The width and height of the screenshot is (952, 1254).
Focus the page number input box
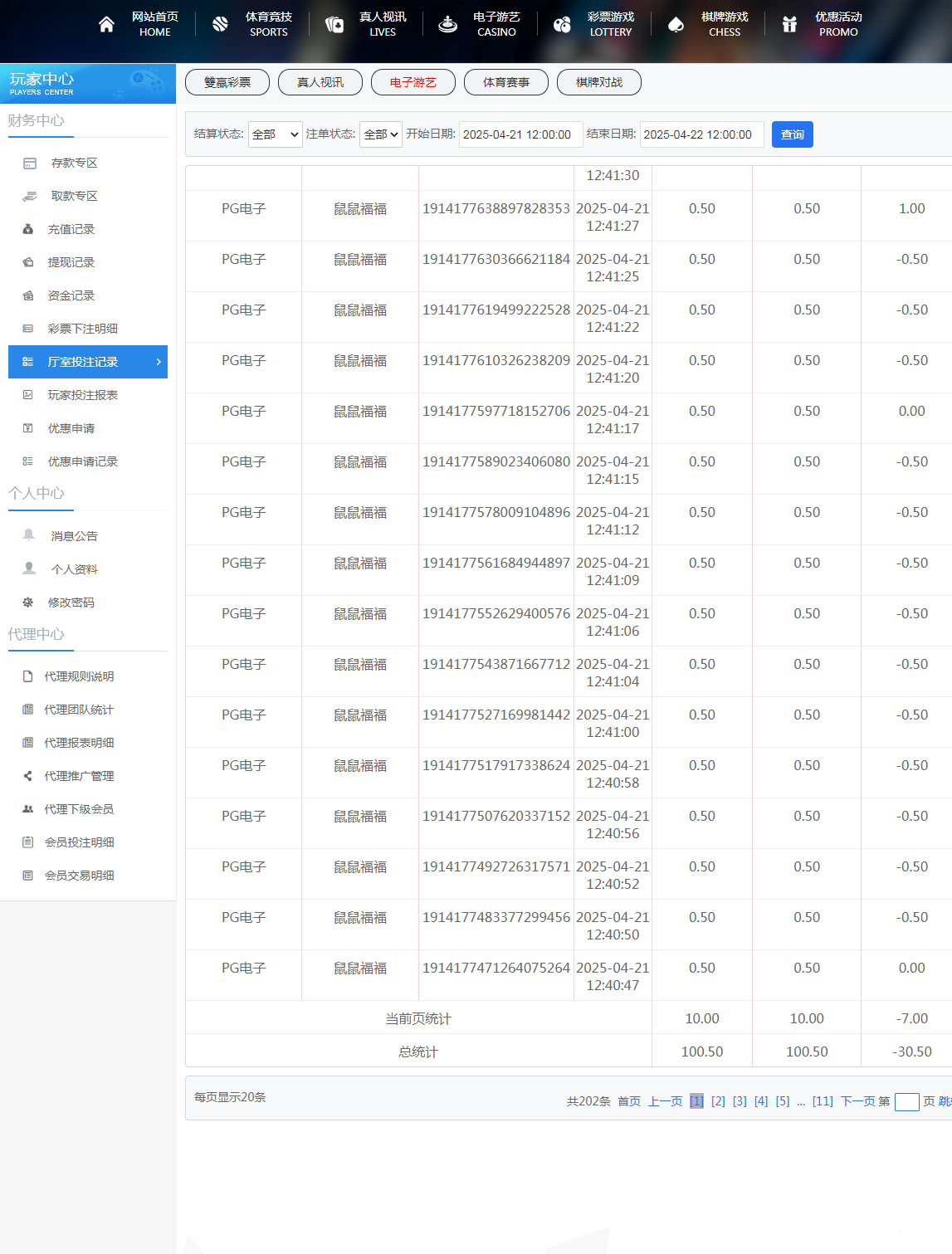906,1102
